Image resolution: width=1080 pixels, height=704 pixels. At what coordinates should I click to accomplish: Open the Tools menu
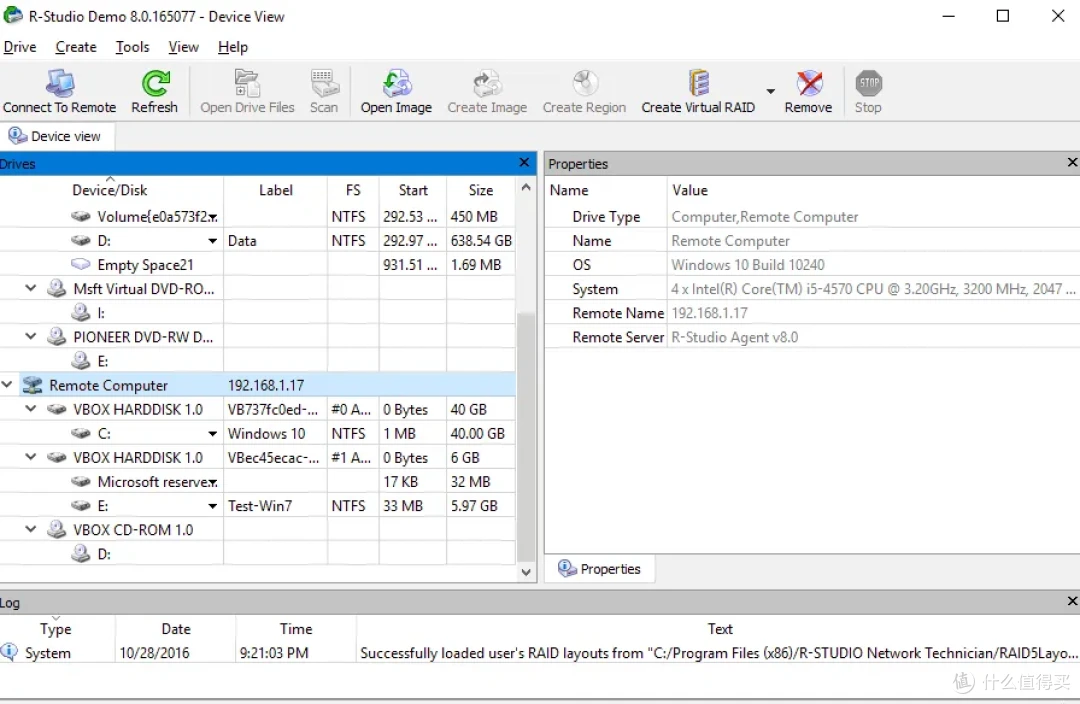132,47
